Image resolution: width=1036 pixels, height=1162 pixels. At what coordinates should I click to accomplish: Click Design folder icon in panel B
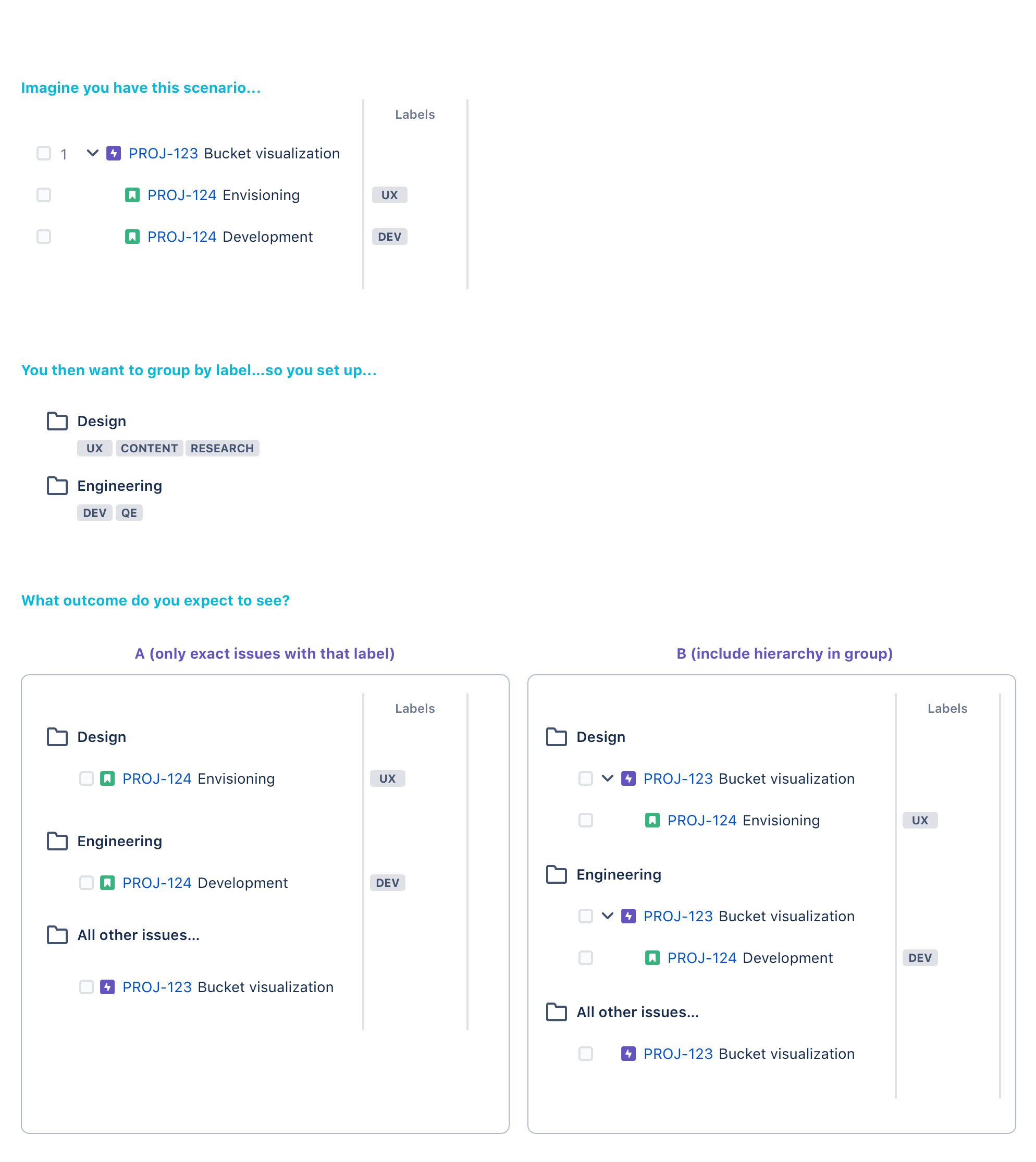(556, 736)
